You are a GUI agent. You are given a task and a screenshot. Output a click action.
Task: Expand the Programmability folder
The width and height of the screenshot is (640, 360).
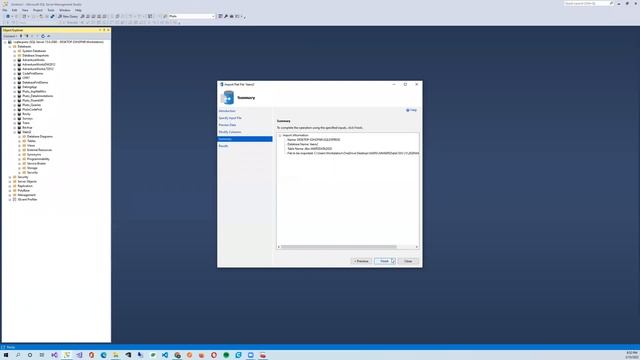tap(20, 159)
